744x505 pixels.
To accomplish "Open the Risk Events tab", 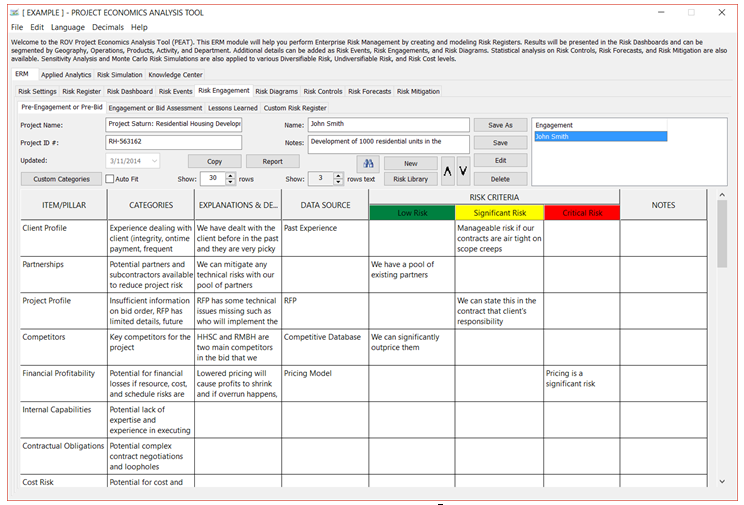I will [x=176, y=91].
